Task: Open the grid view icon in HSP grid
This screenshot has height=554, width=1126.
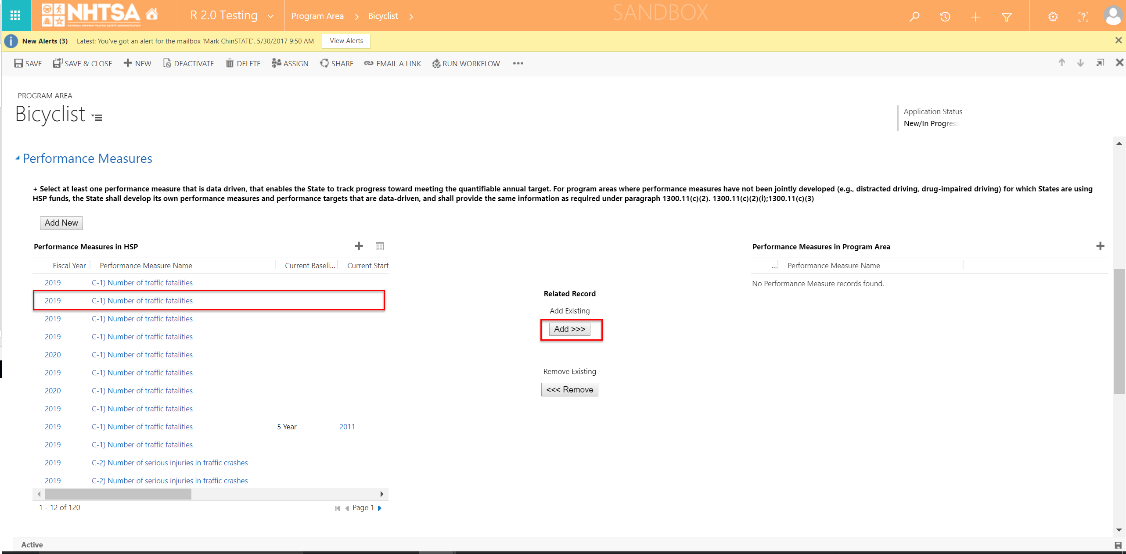Action: (381, 246)
